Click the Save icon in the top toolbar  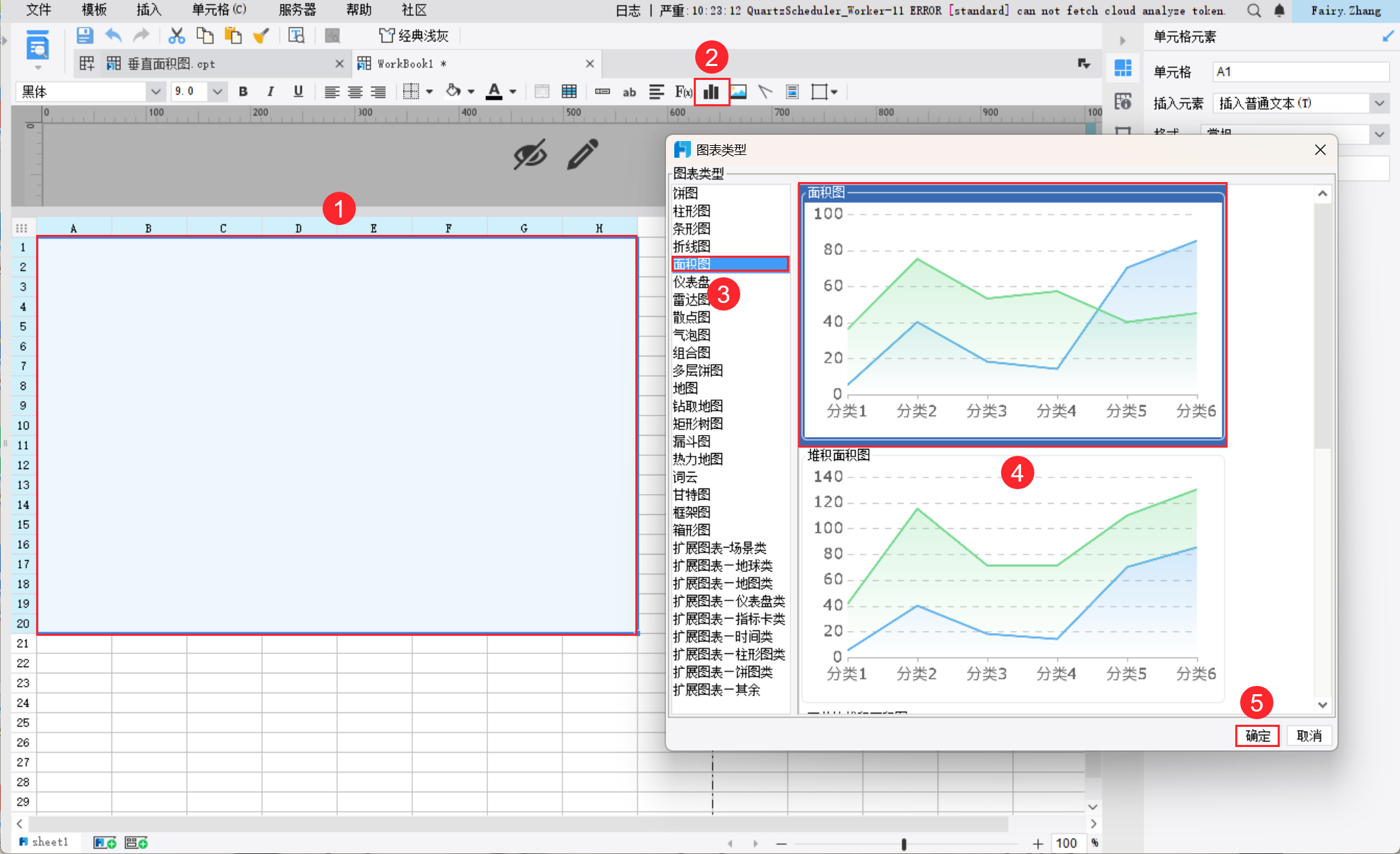click(85, 35)
